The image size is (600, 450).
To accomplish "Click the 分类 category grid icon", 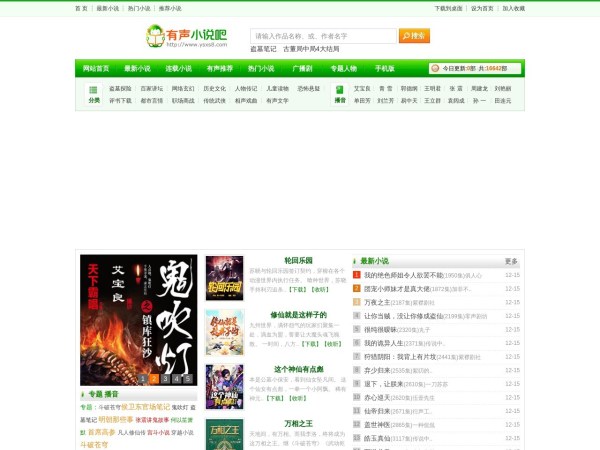I will (93, 89).
